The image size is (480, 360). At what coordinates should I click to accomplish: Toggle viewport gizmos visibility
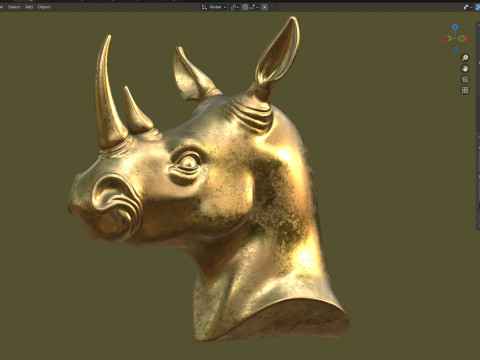click(x=466, y=7)
